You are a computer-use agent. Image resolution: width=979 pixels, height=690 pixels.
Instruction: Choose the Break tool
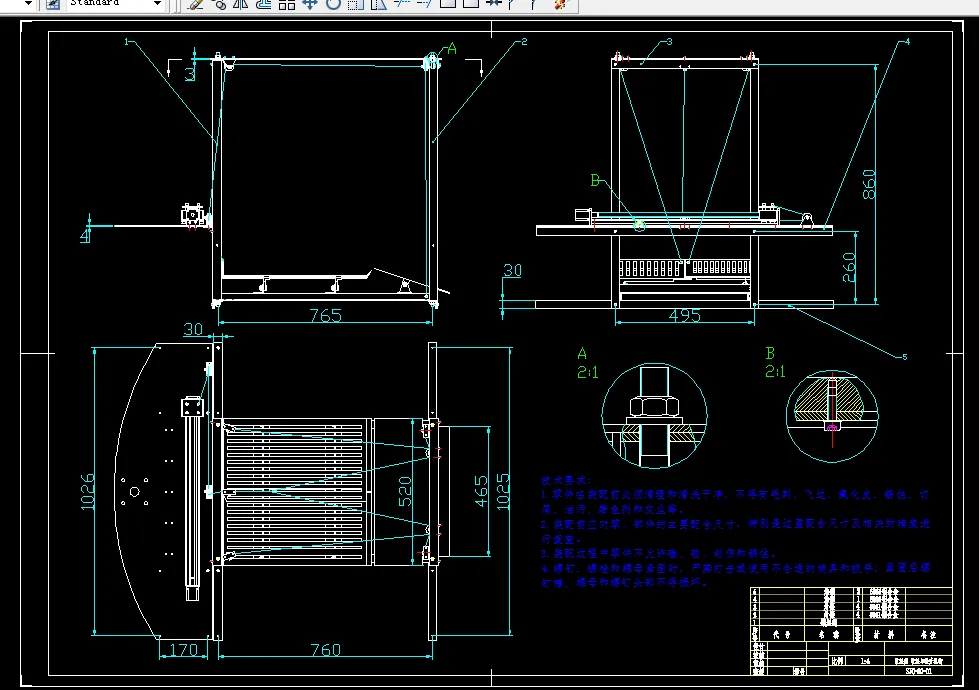[471, 4]
